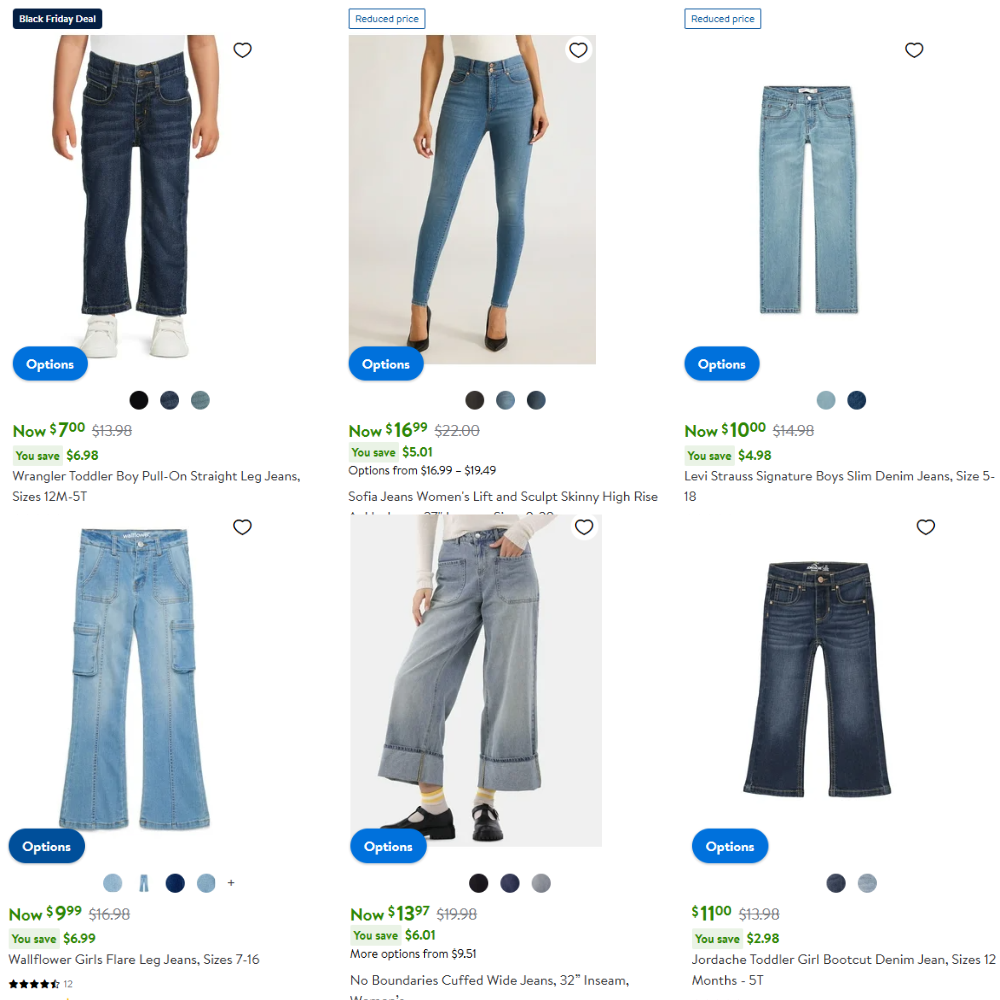Open Wrangler Toddler Boy Pull-On jeans title
1000x1000 pixels.
[156, 486]
